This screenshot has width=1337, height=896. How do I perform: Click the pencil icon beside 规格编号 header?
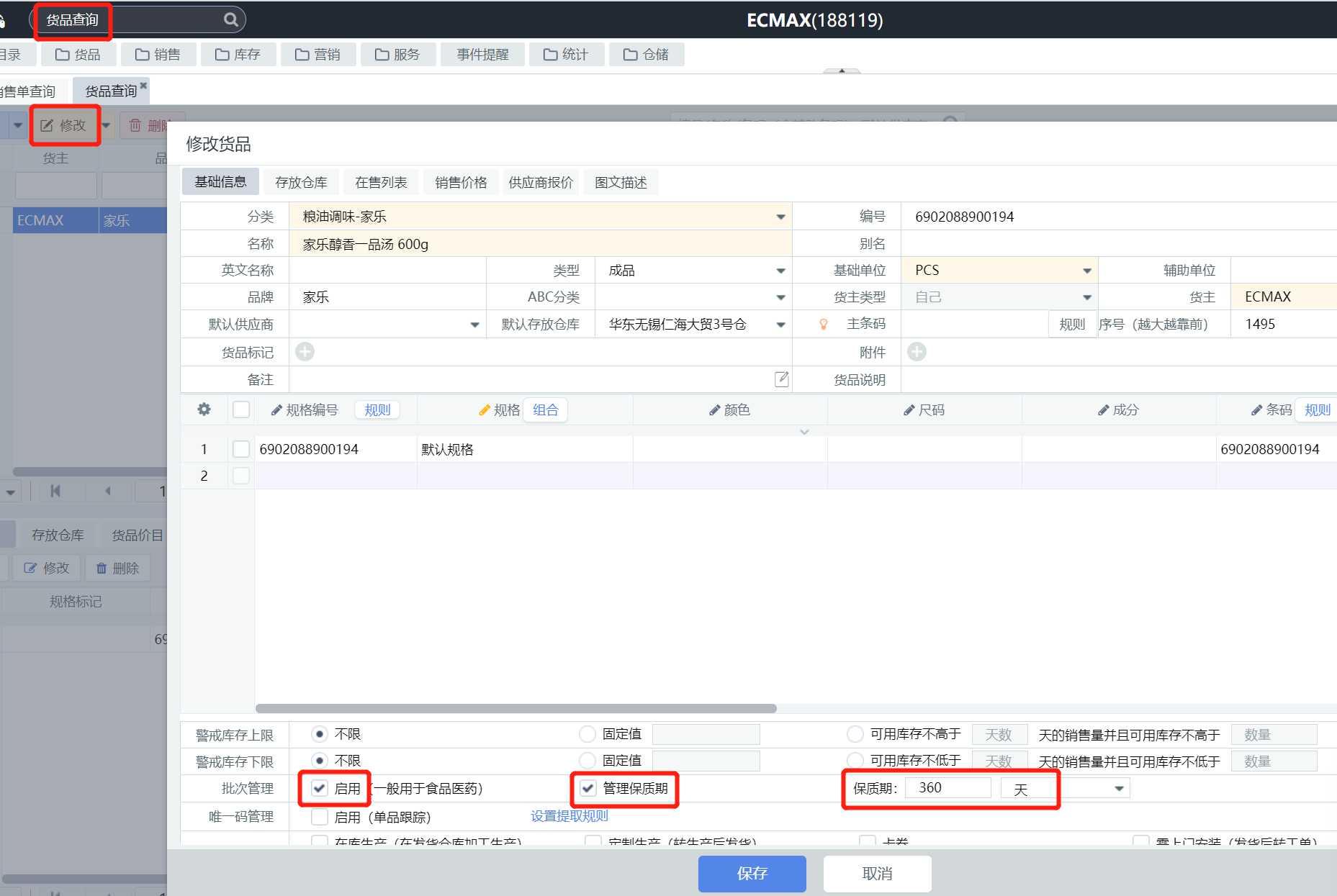(276, 410)
